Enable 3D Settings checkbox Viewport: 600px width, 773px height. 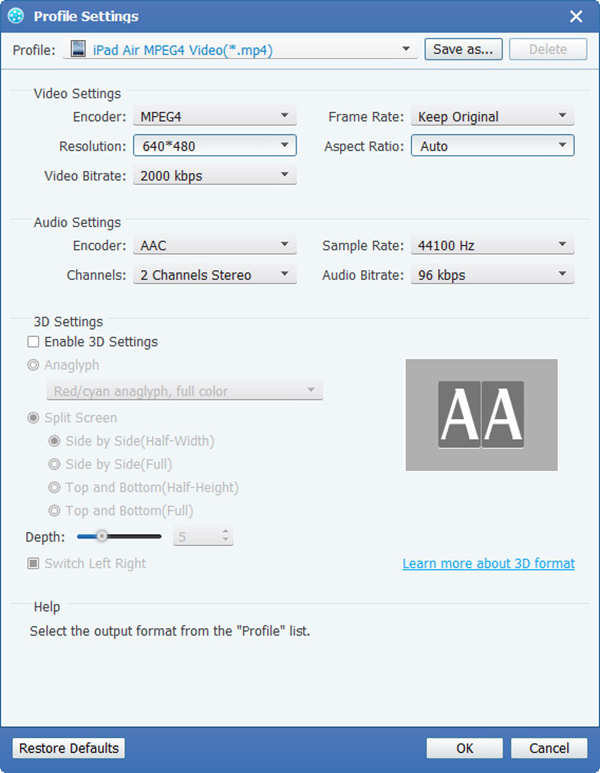pyautogui.click(x=34, y=342)
